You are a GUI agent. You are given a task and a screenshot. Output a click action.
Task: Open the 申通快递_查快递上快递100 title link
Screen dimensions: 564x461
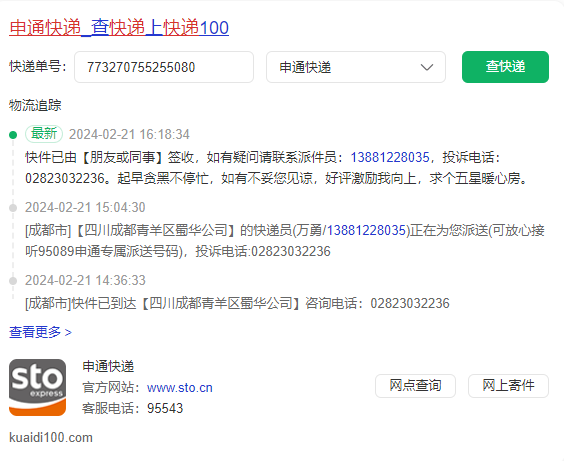(x=119, y=28)
